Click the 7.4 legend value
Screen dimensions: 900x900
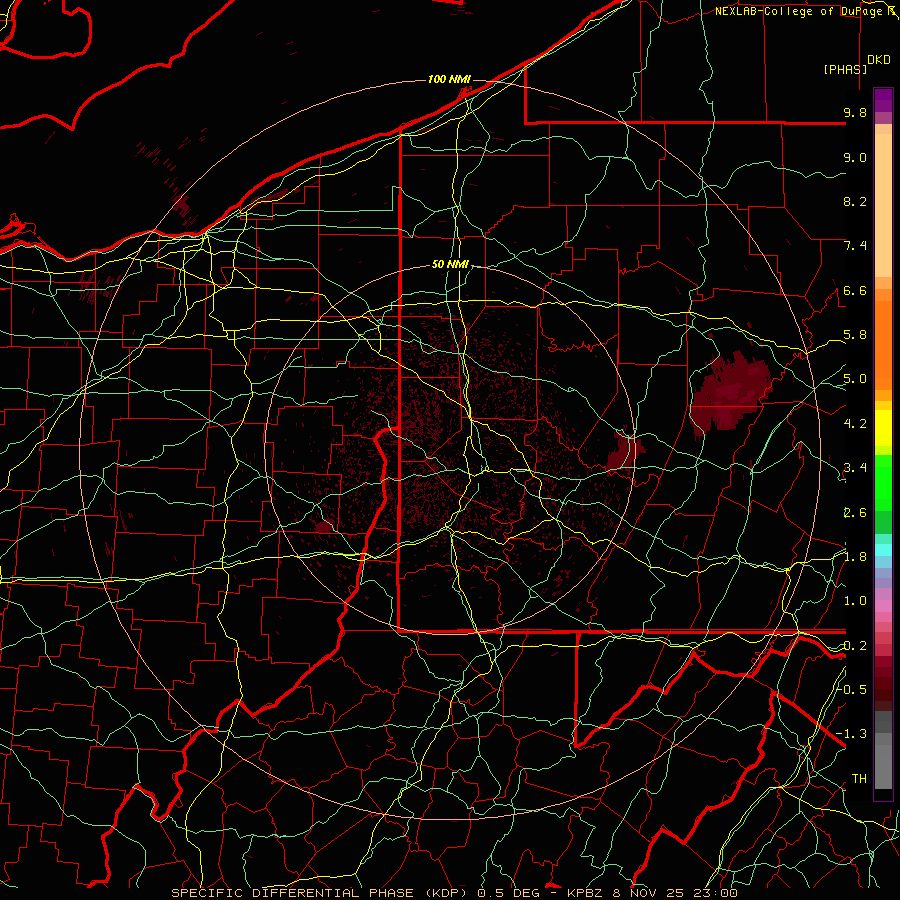point(855,246)
